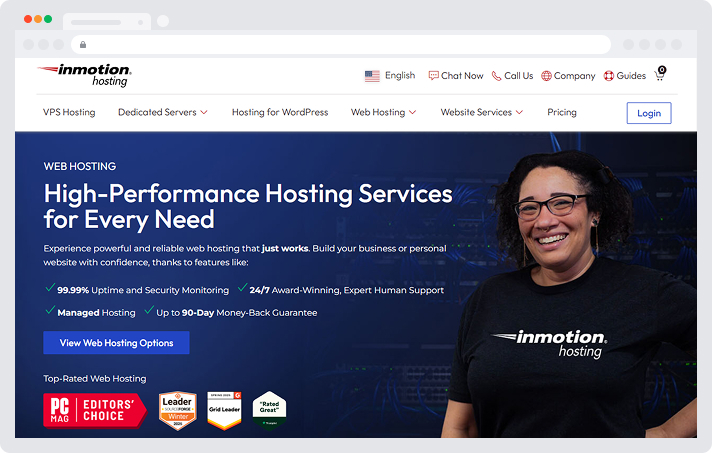Expand the Website Services dropdown chevron
Image resolution: width=712 pixels, height=453 pixels.
click(x=519, y=112)
